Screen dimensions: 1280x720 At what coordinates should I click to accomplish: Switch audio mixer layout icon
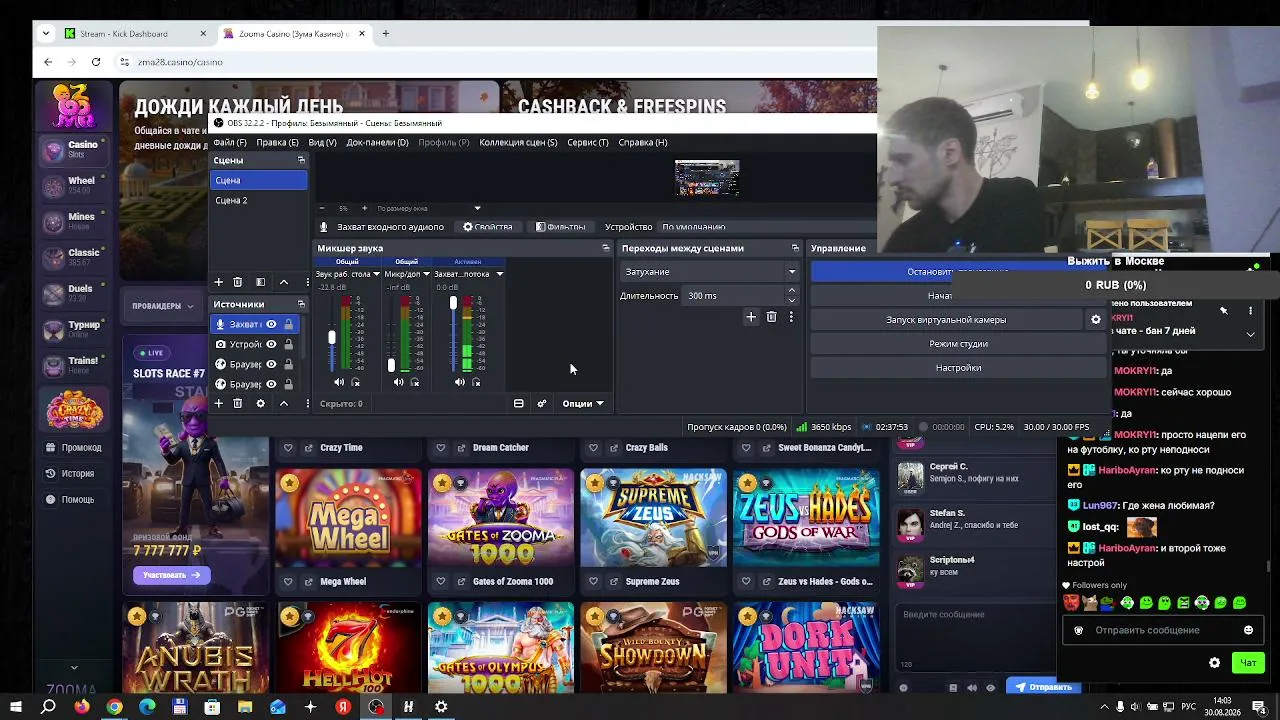tap(518, 403)
